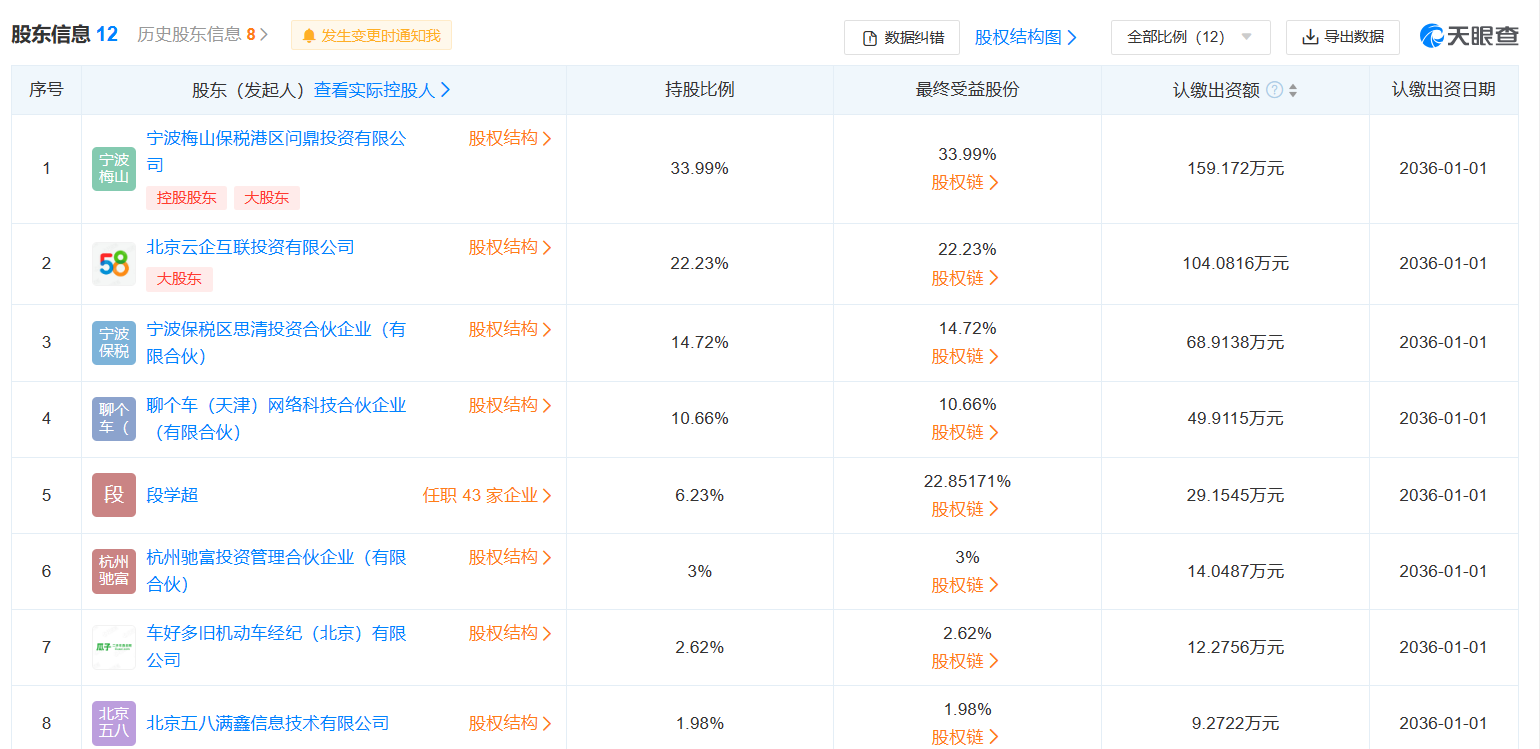Open 股权链 under 22.85171% final share
The width and height of the screenshot is (1540, 749).
[965, 509]
